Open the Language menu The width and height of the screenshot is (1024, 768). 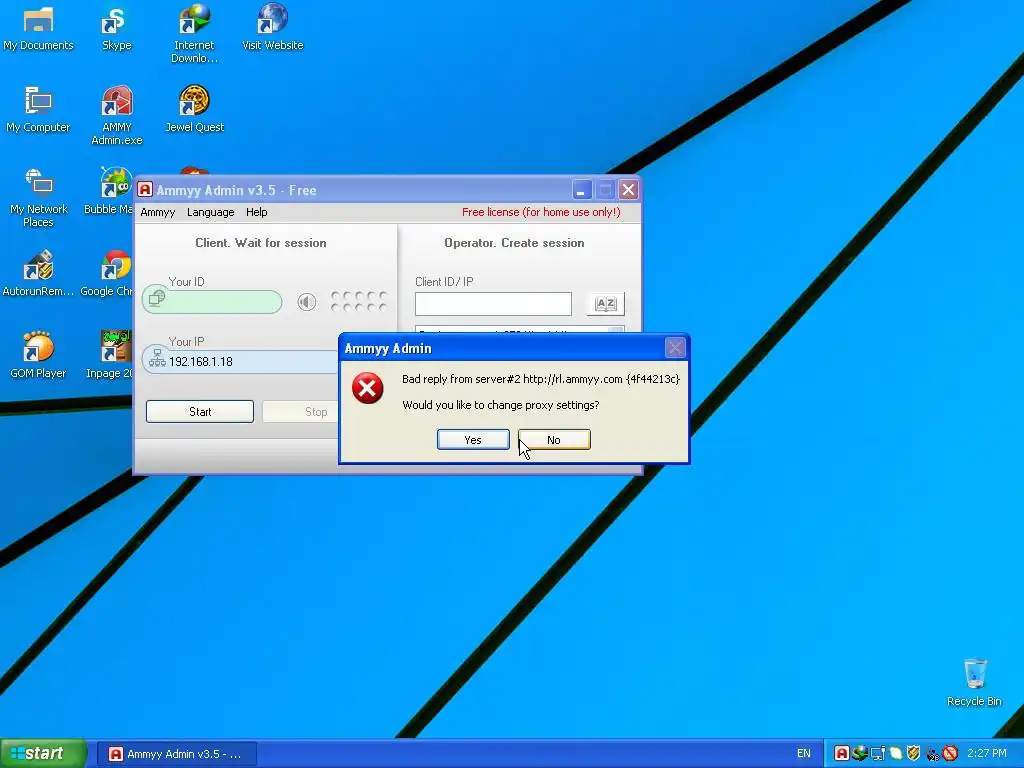(210, 212)
